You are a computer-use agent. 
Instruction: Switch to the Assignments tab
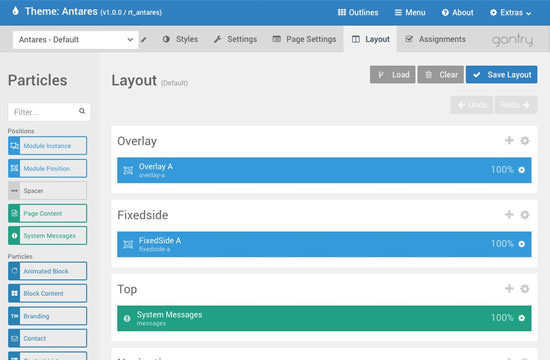pos(435,39)
